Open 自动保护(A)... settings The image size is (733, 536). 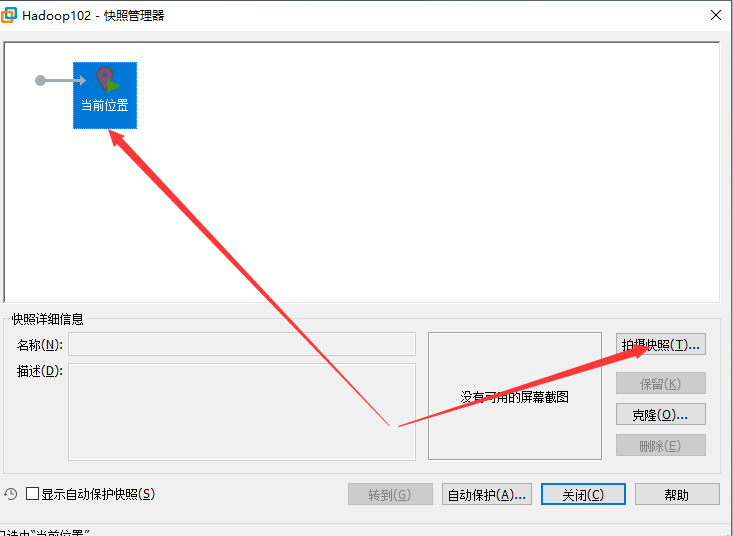(x=487, y=494)
